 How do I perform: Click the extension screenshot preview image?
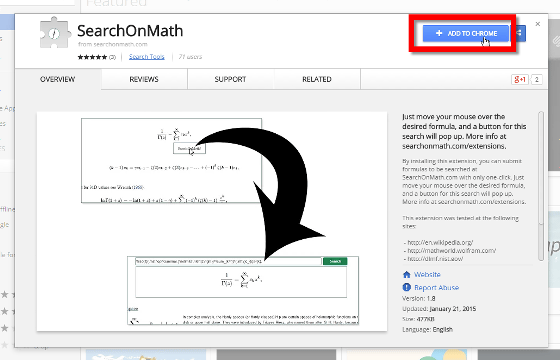point(212,221)
